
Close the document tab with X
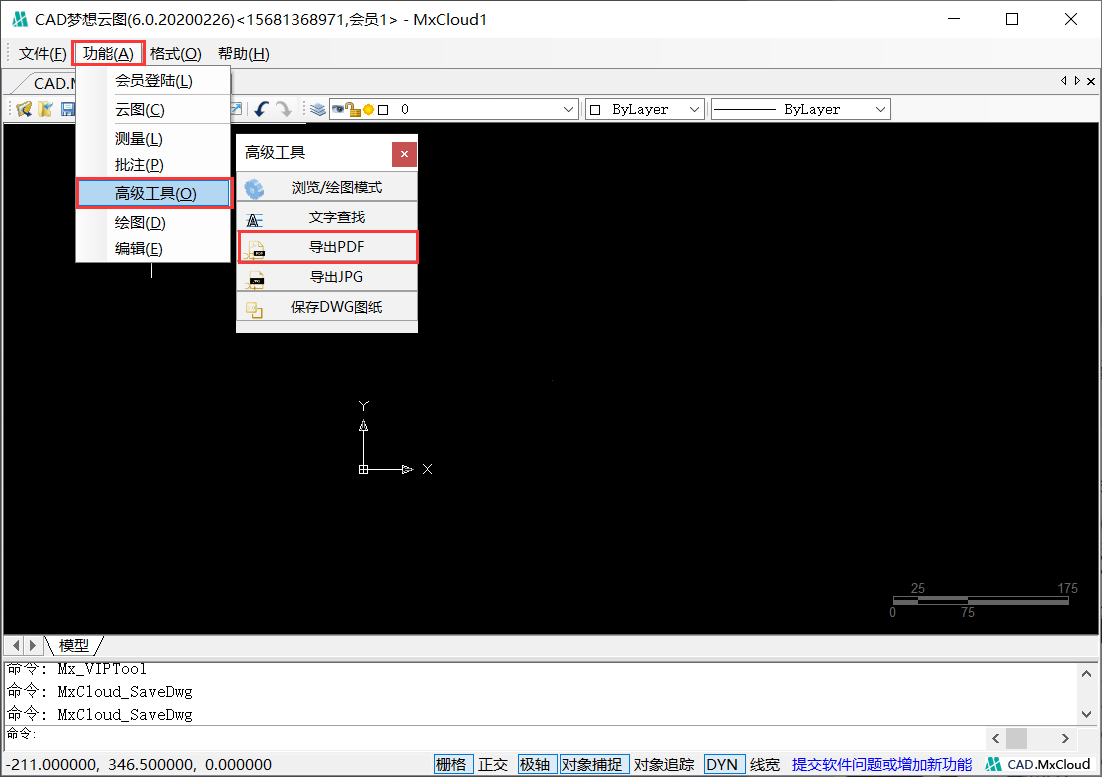click(1091, 81)
